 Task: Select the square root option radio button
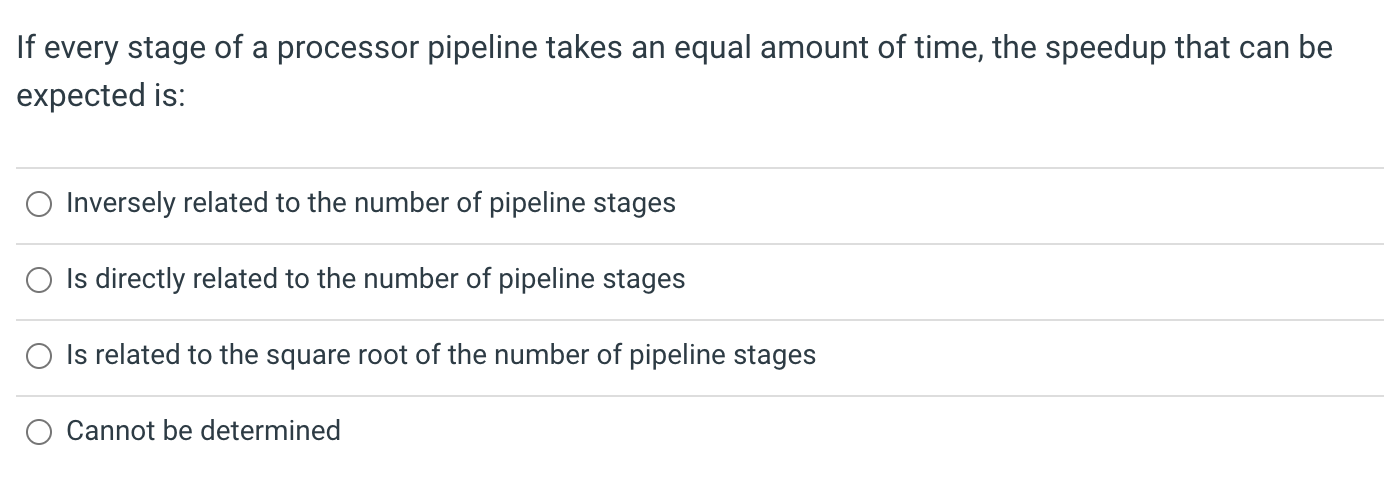click(x=40, y=356)
